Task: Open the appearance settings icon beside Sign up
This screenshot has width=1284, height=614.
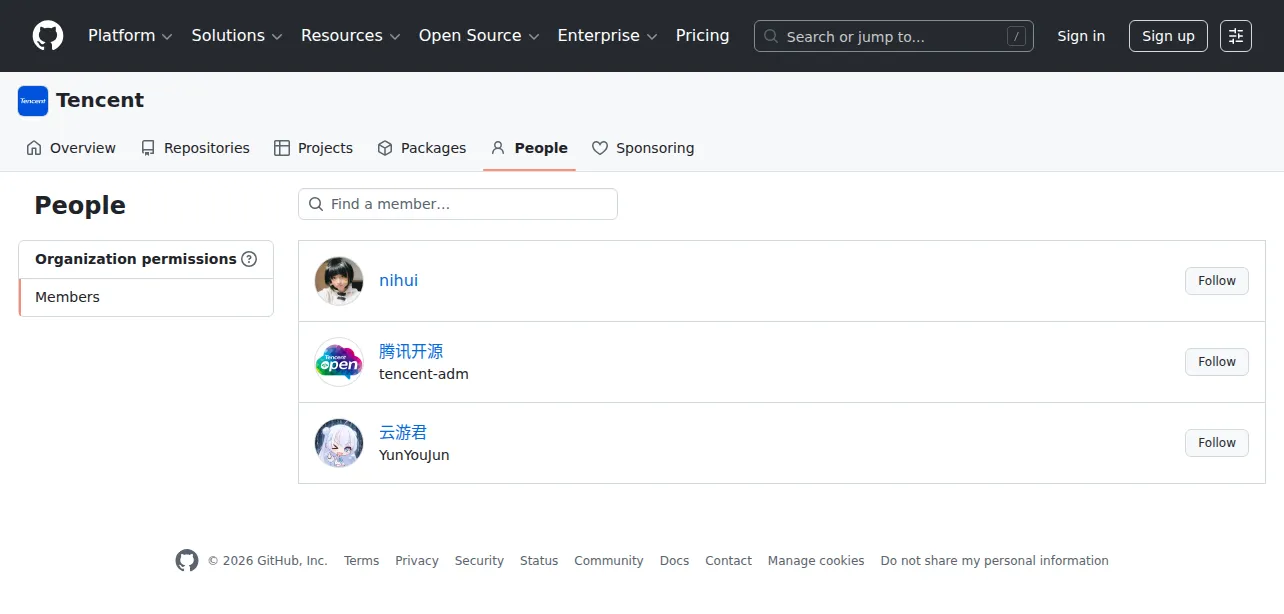Action: [1236, 36]
